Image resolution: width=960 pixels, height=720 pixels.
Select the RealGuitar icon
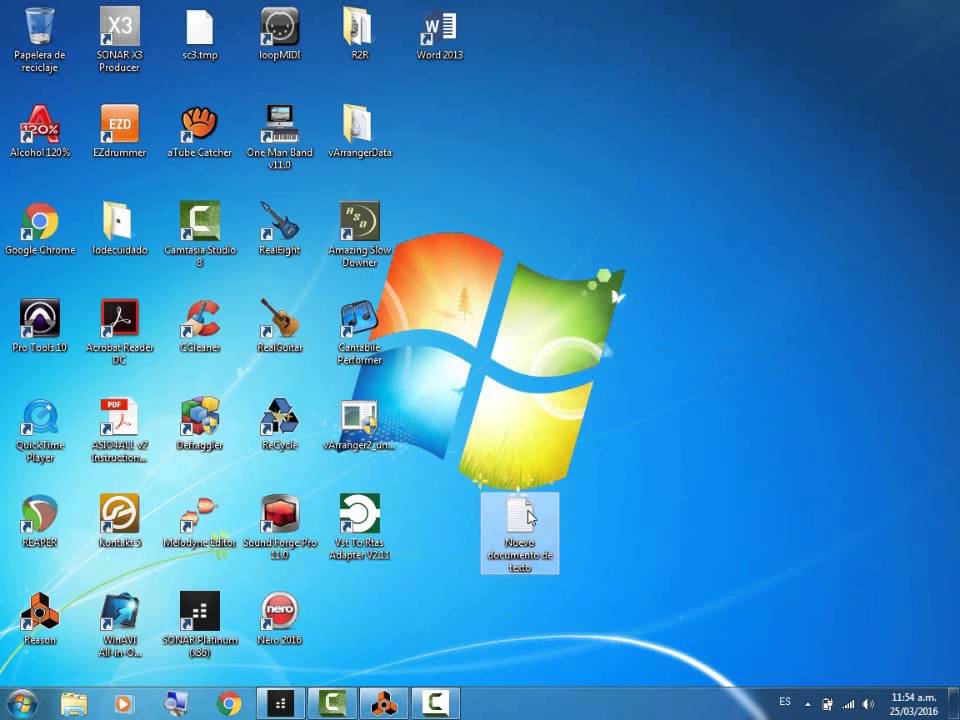coord(280,326)
